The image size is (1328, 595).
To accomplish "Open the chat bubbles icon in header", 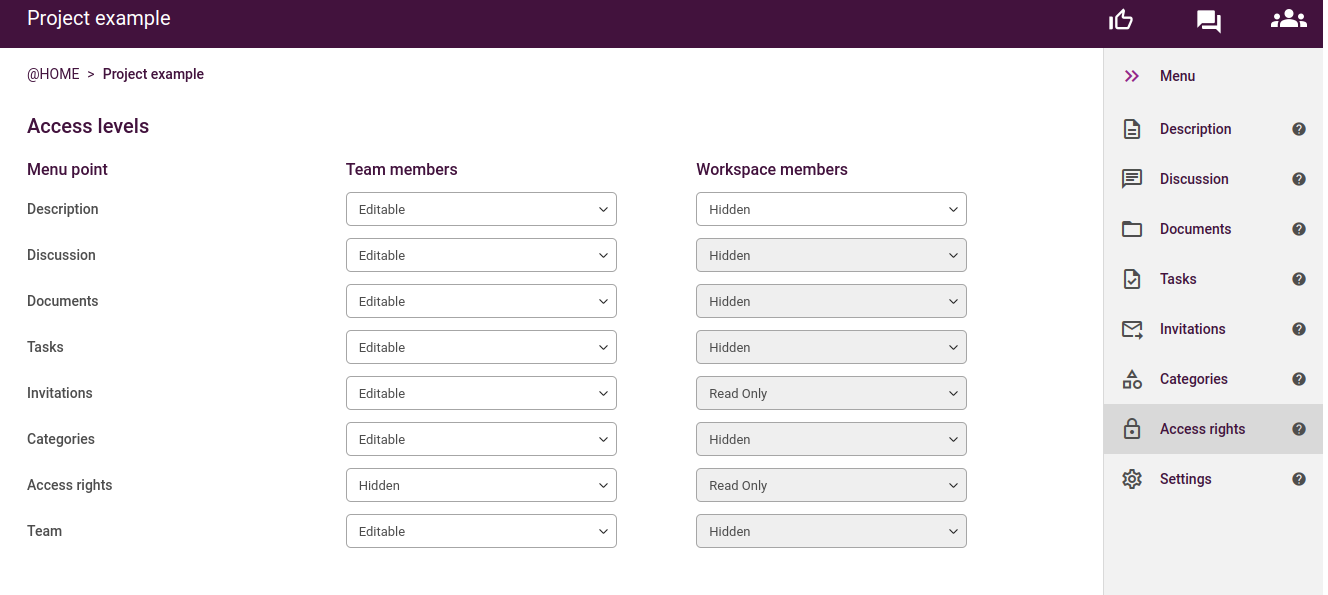I will pyautogui.click(x=1209, y=21).
